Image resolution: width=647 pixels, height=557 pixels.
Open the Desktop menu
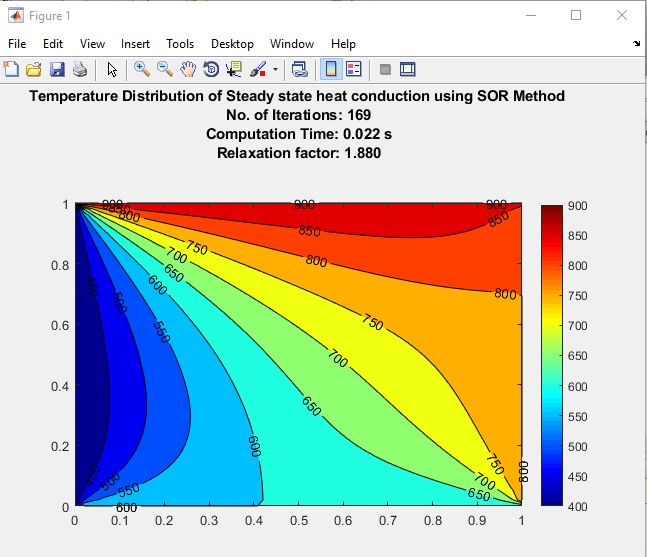[x=232, y=44]
